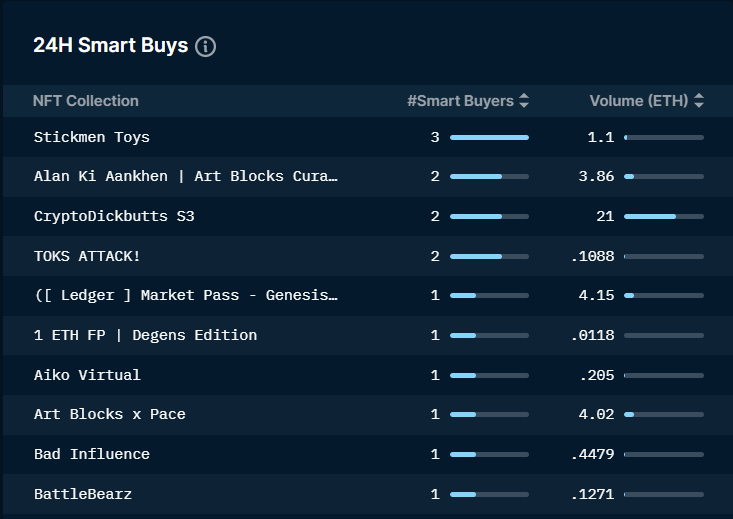This screenshot has width=733, height=519.
Task: Click the CryptoDickbutts S3 volume bar
Action: coord(663,216)
